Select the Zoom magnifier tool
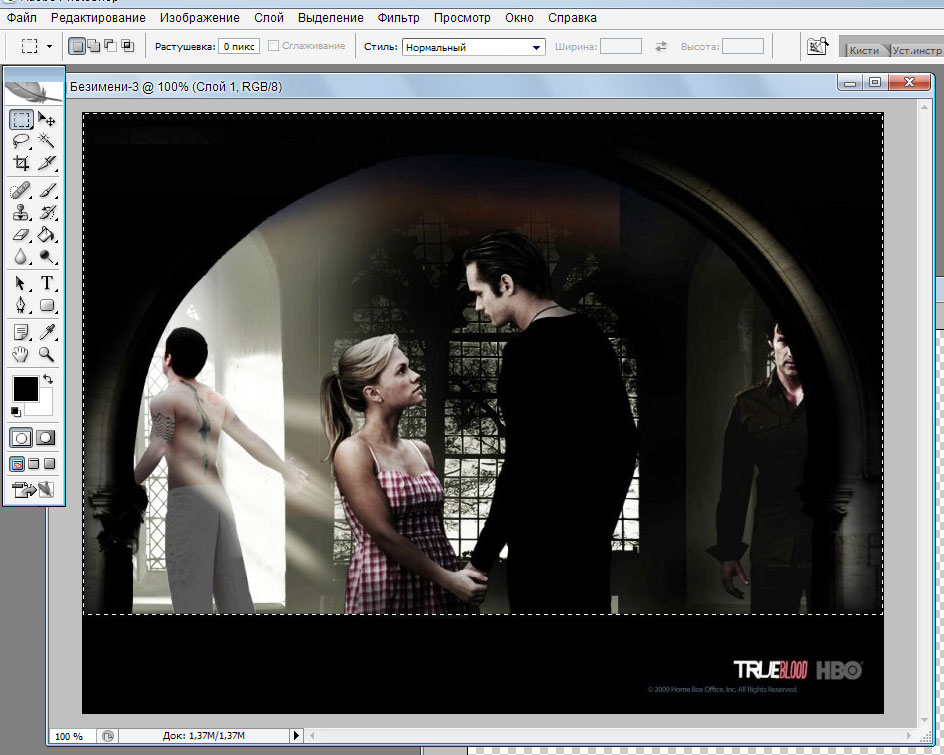Screen dimensions: 944x755 point(47,354)
